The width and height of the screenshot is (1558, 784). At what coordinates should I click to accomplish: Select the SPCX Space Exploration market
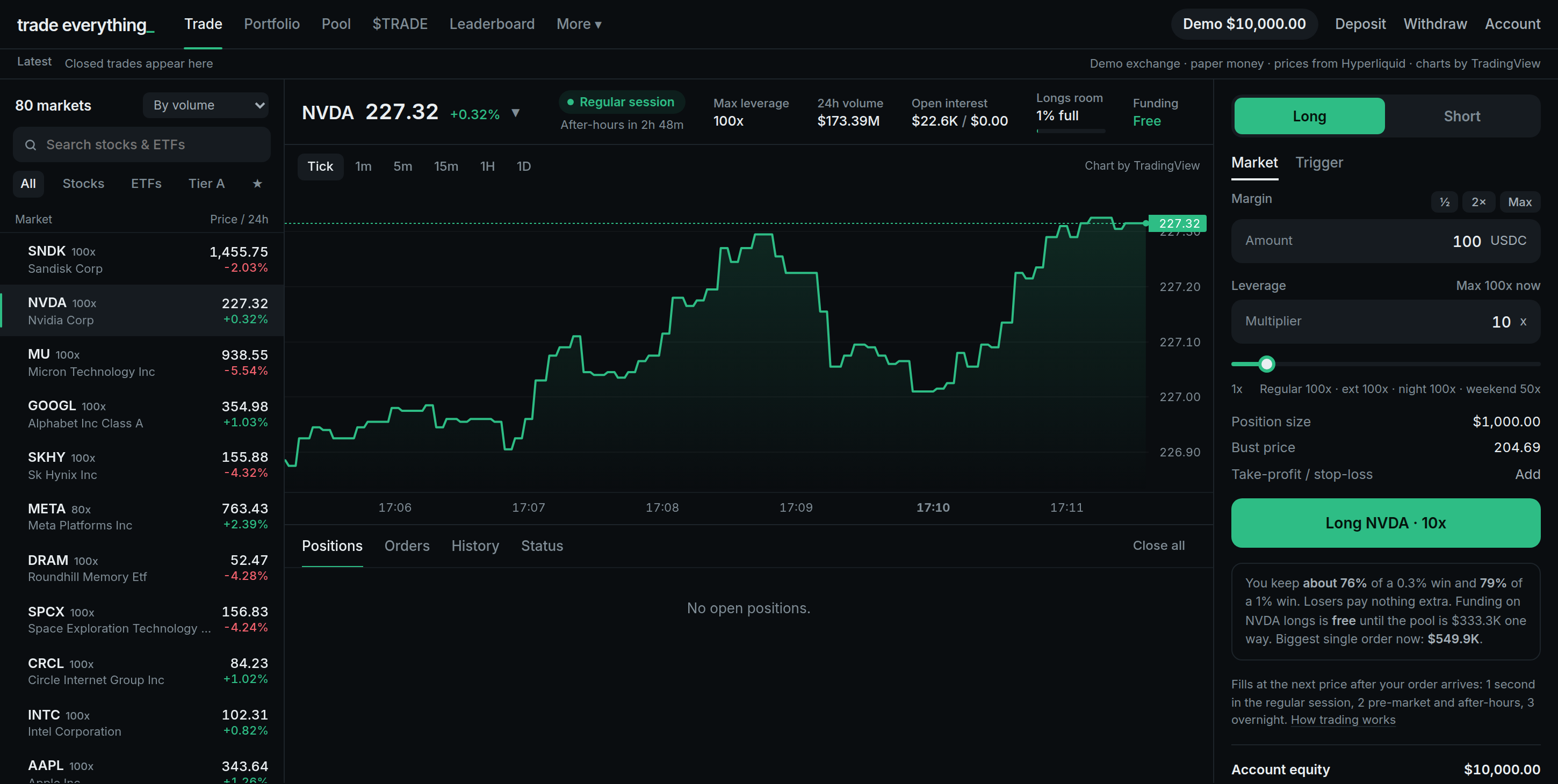142,620
